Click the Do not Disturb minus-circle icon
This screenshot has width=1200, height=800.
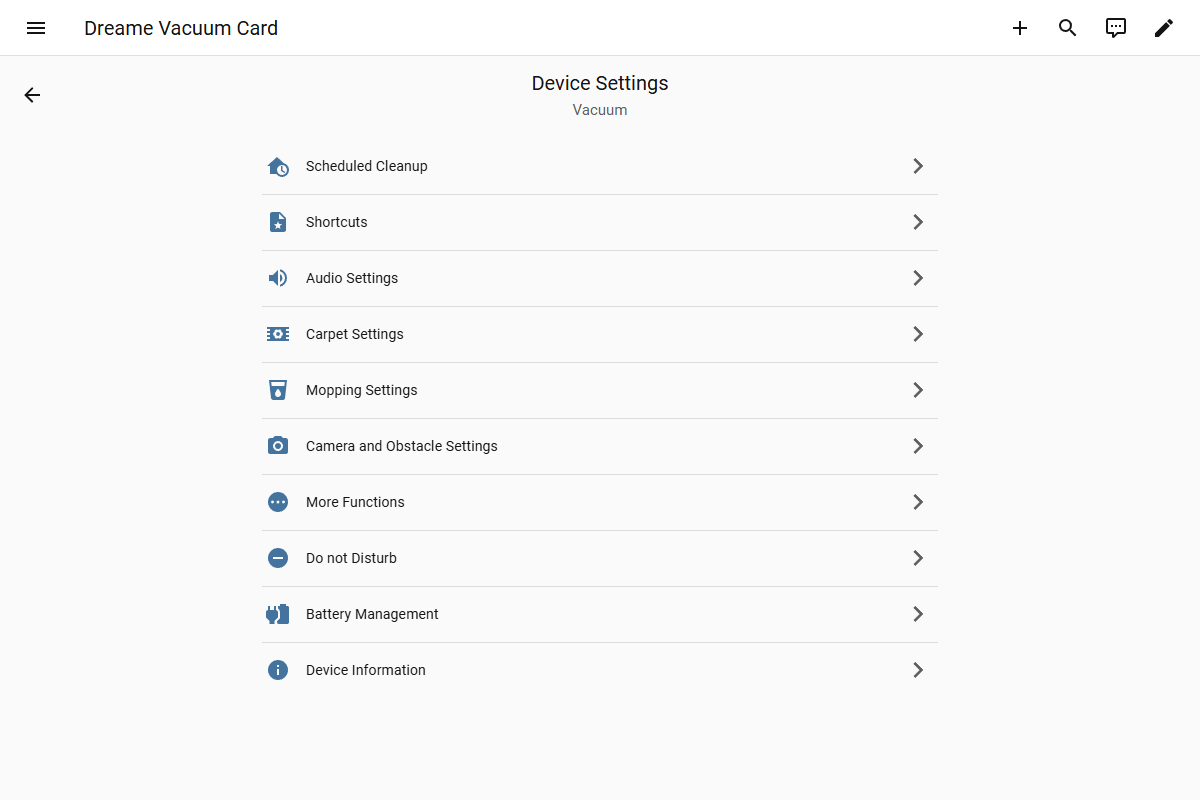coord(278,558)
